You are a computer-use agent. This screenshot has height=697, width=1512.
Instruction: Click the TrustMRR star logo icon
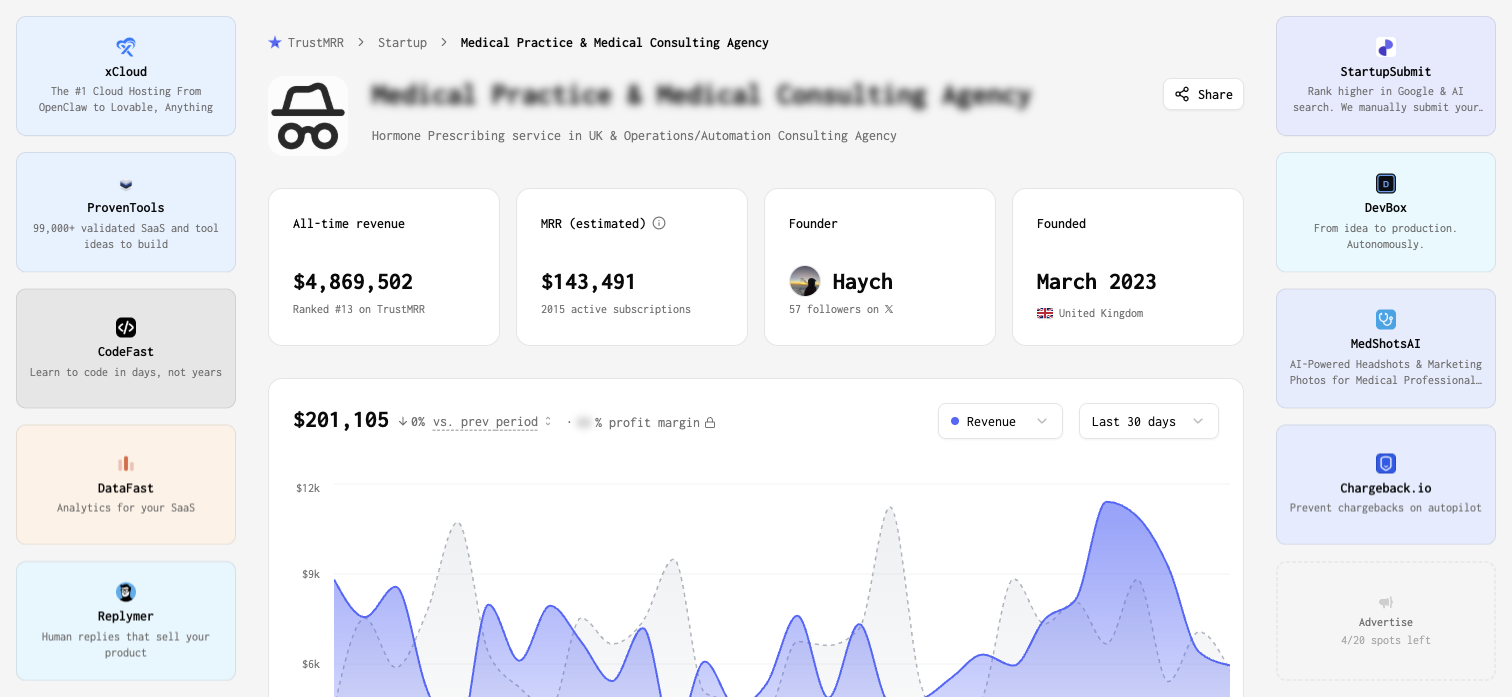point(275,42)
